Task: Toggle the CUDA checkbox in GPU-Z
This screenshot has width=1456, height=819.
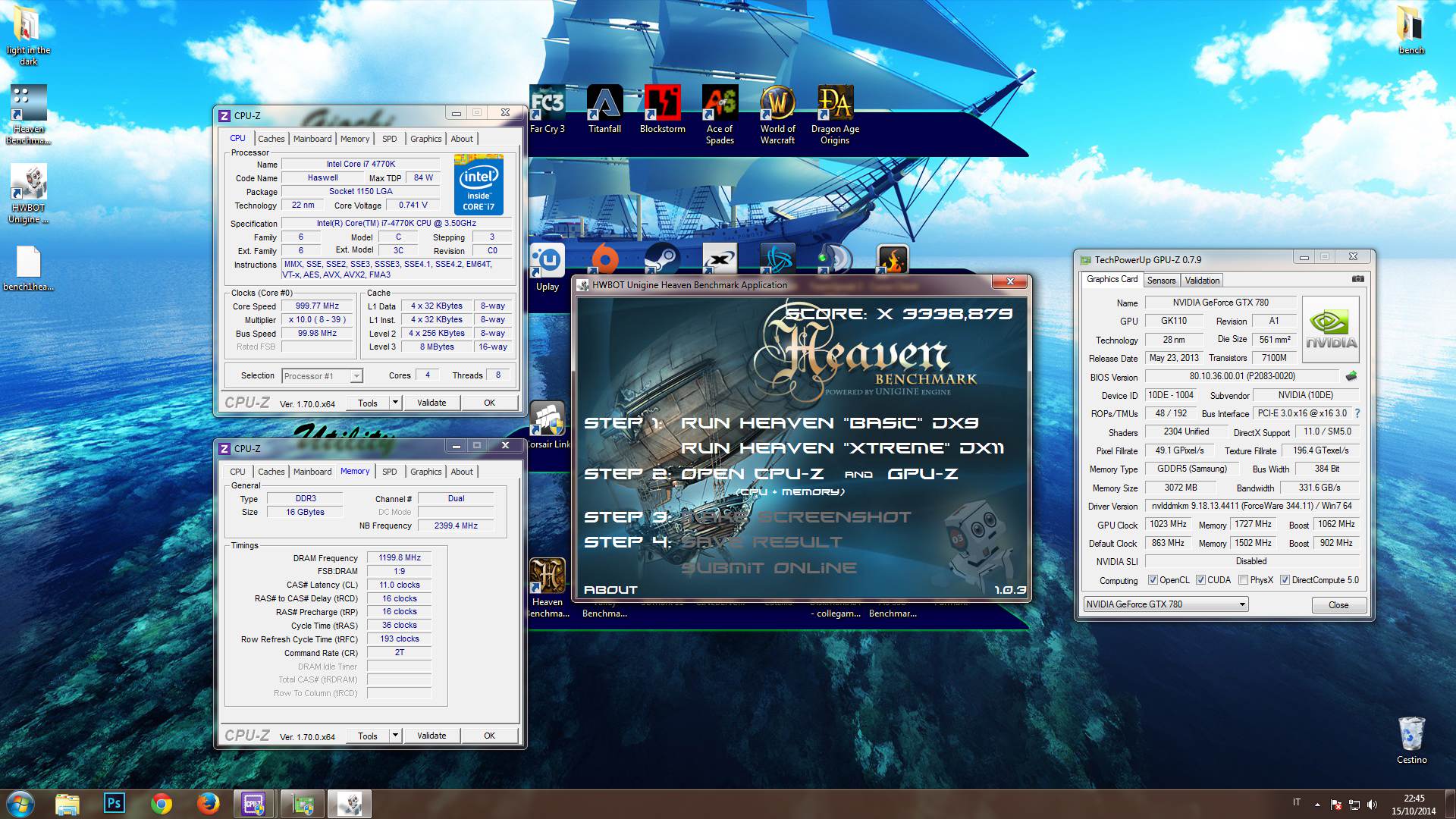Action: click(x=1200, y=580)
